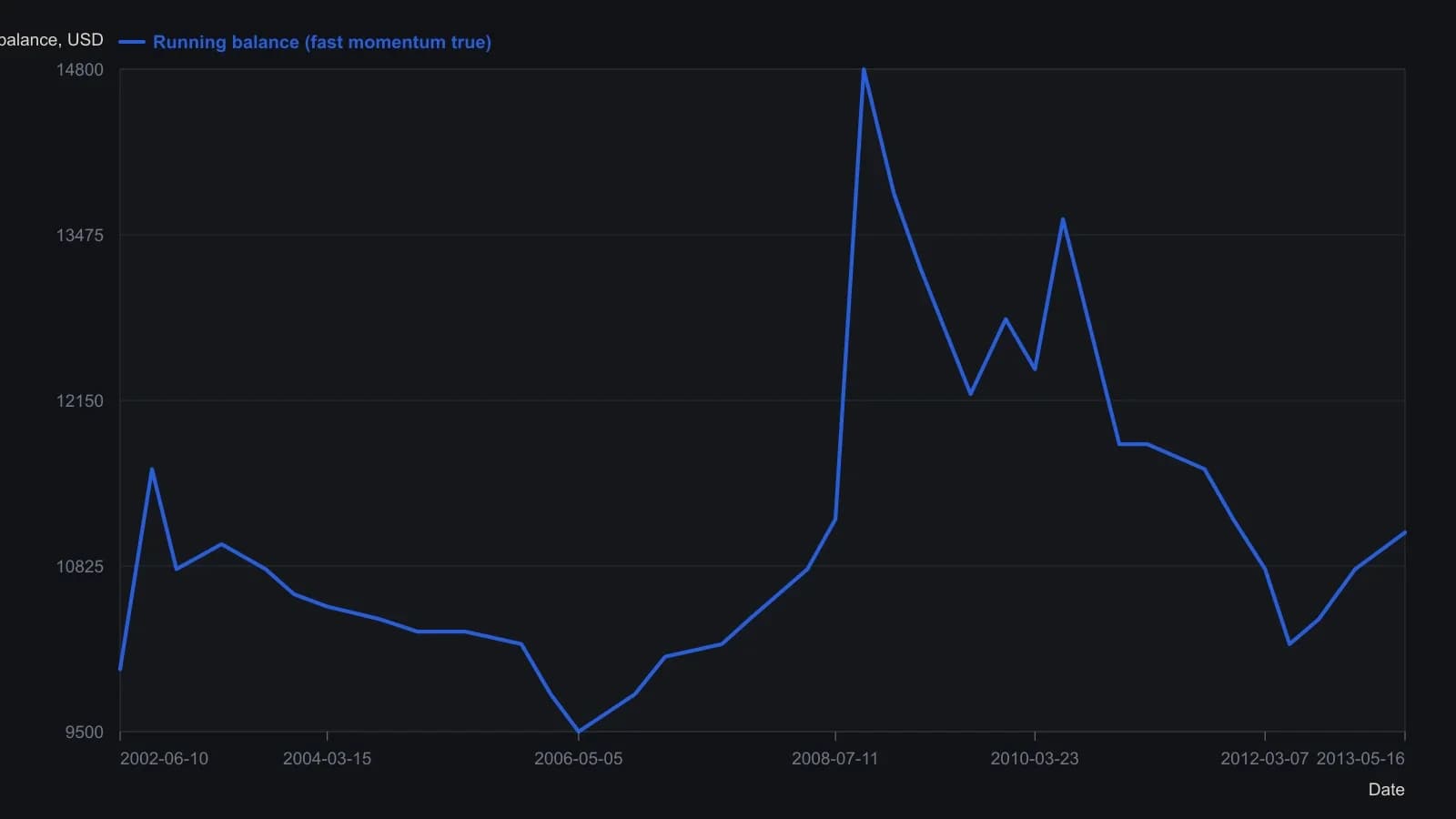Viewport: 1456px width, 819px height.
Task: Click the 2006-05-05 date label
Action: click(x=578, y=759)
